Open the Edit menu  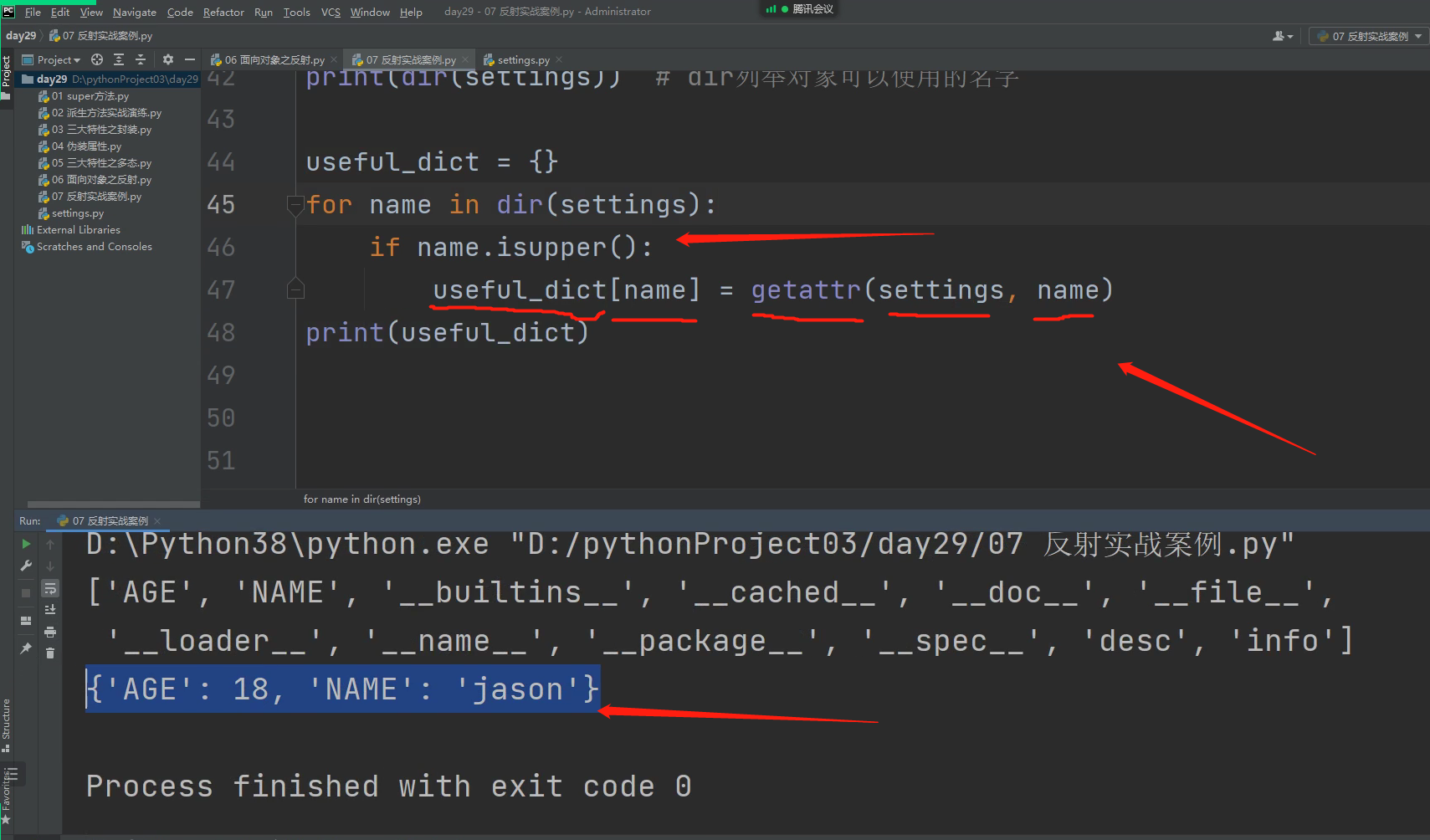60,12
